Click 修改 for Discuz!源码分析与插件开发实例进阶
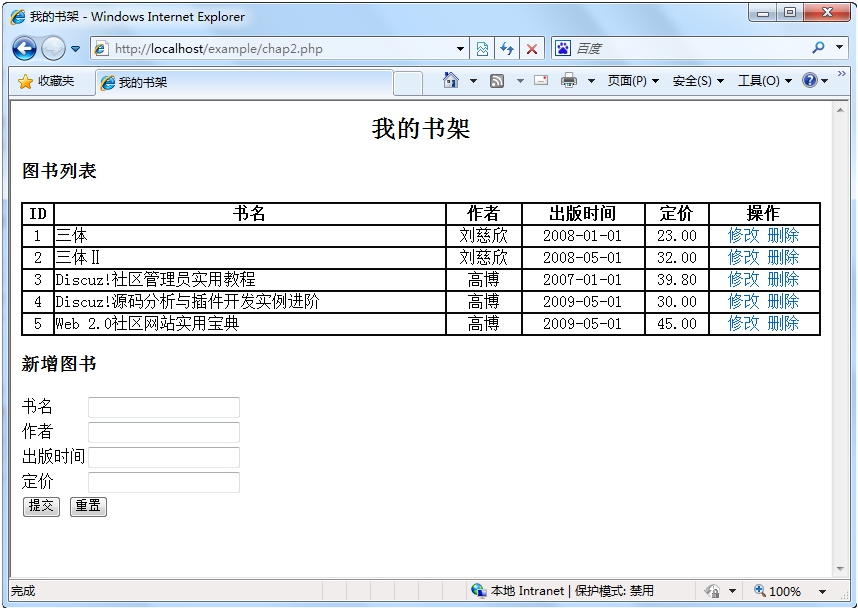858x610 pixels. point(744,301)
